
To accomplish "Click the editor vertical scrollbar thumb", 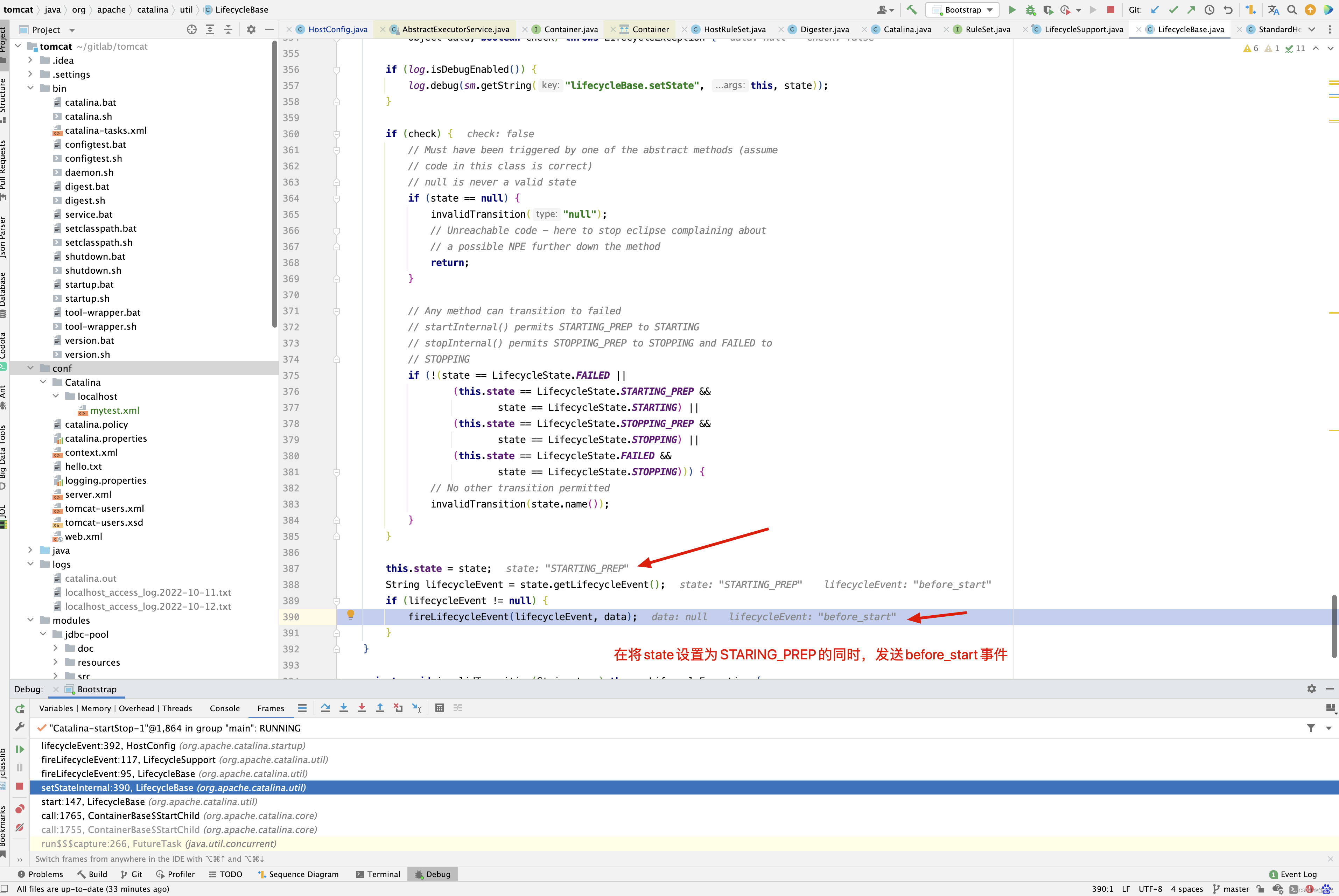I will tap(1334, 626).
